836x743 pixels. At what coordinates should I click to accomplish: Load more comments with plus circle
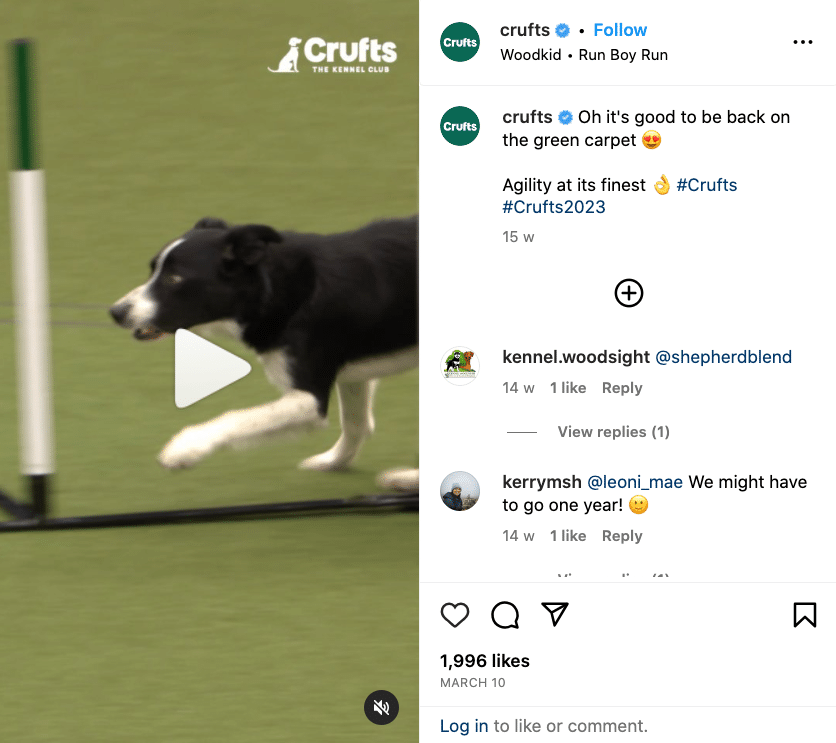point(629,293)
